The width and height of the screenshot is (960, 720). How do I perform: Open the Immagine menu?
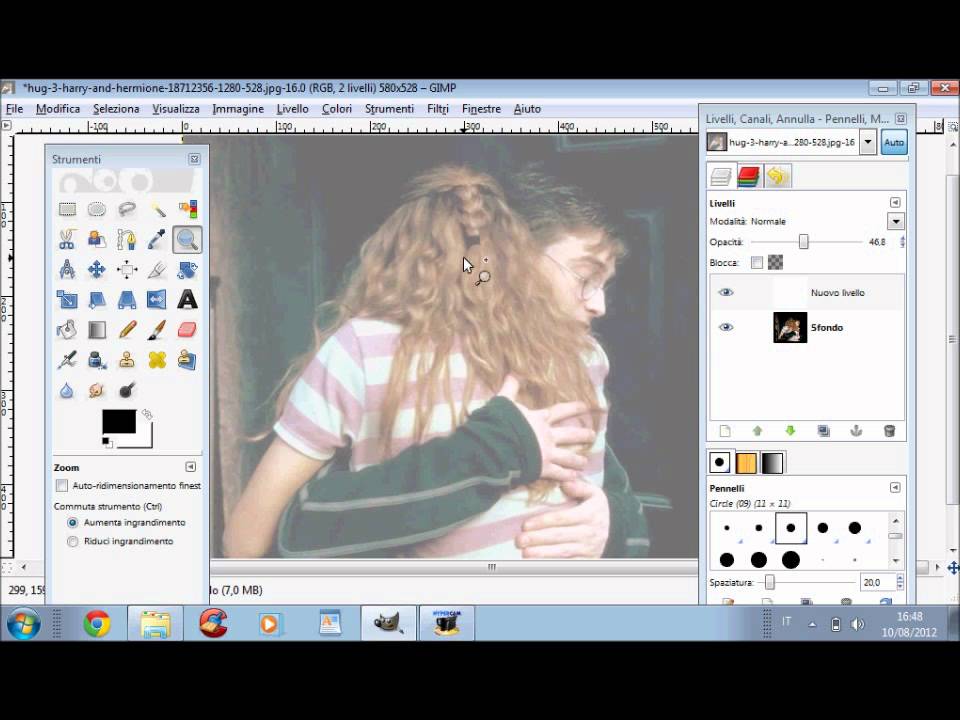click(x=238, y=109)
